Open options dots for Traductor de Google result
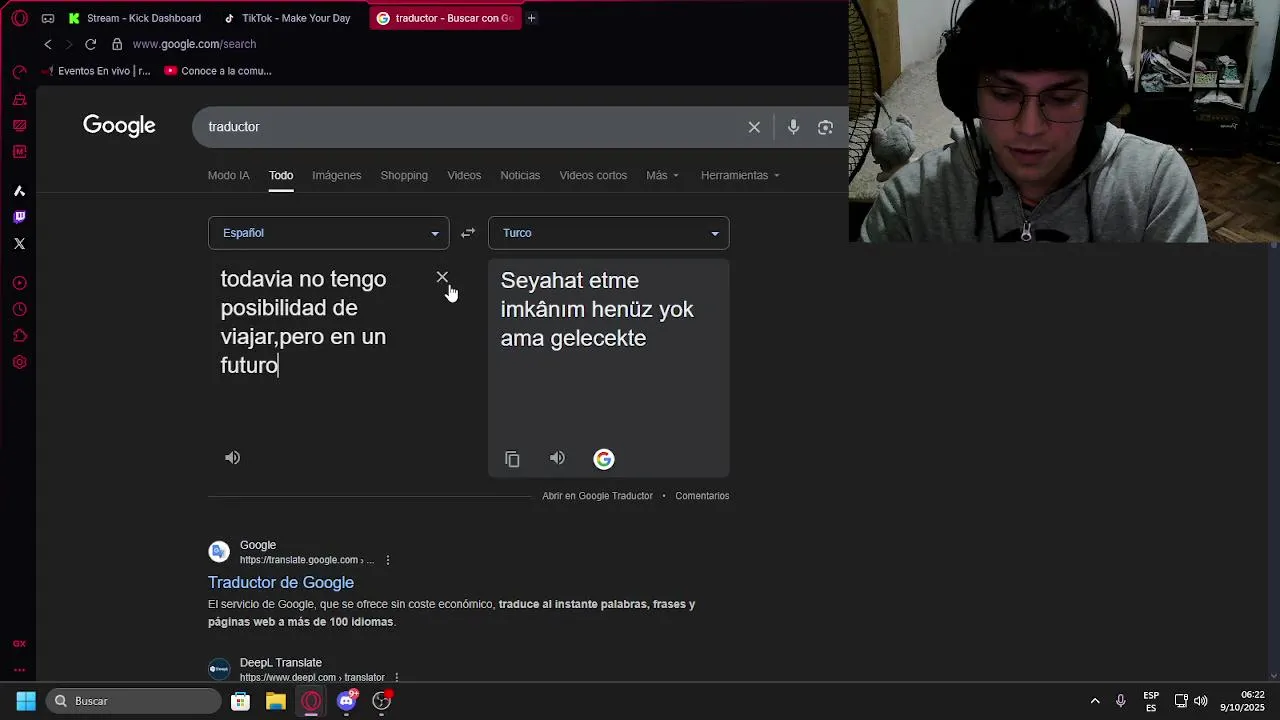1280x720 pixels. click(388, 560)
